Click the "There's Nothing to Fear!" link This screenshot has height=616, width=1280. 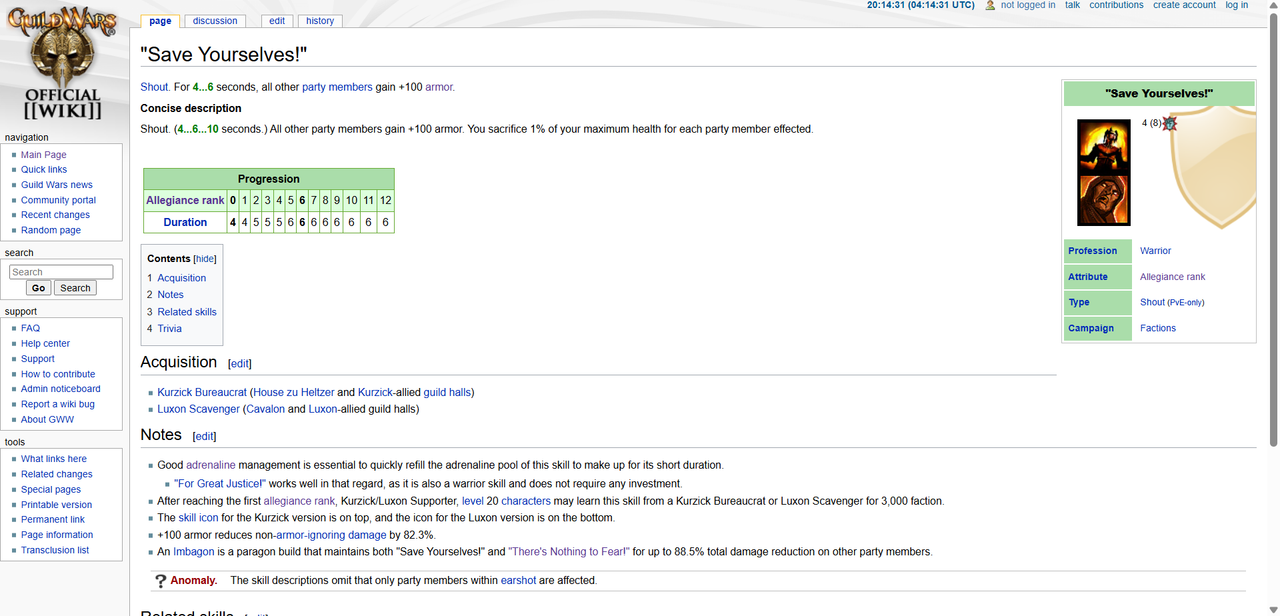point(569,552)
